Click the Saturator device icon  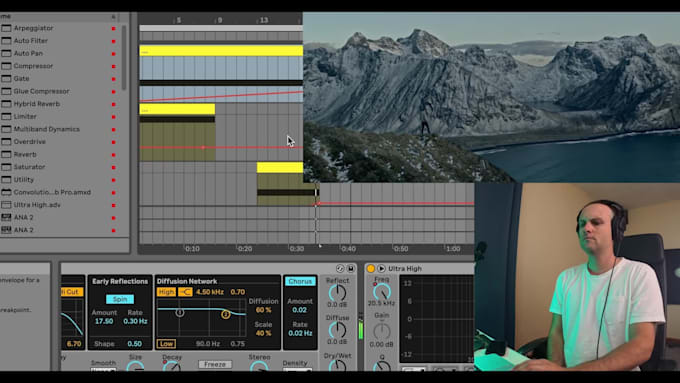(x=6, y=167)
